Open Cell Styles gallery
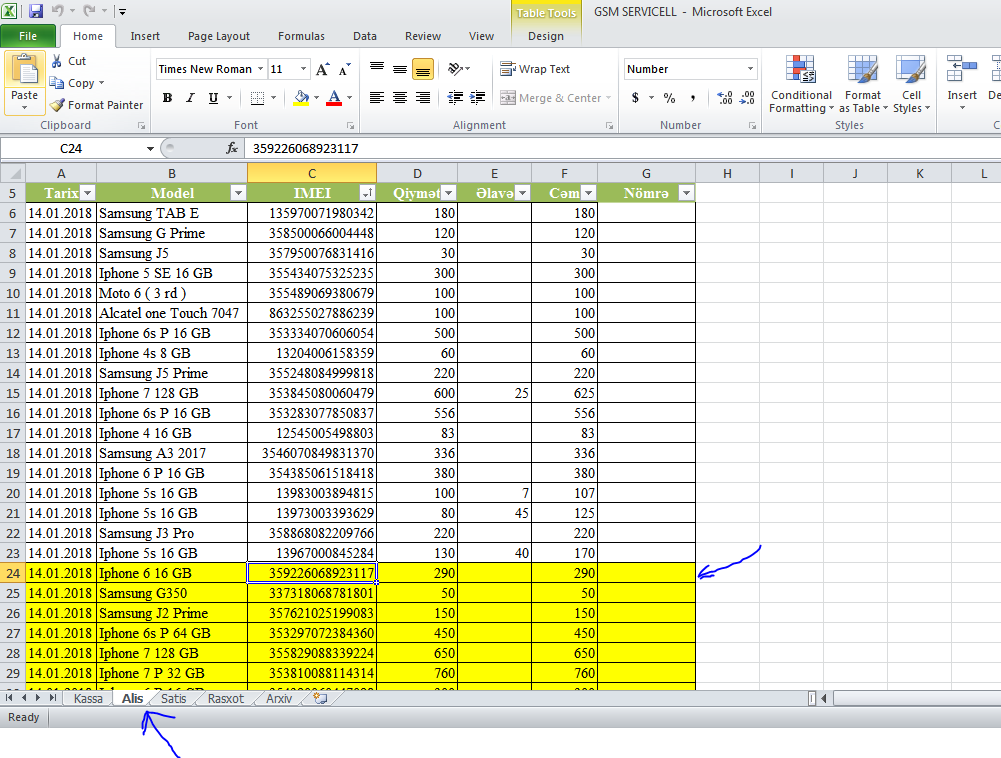The width and height of the screenshot is (1001, 758). coord(911,84)
